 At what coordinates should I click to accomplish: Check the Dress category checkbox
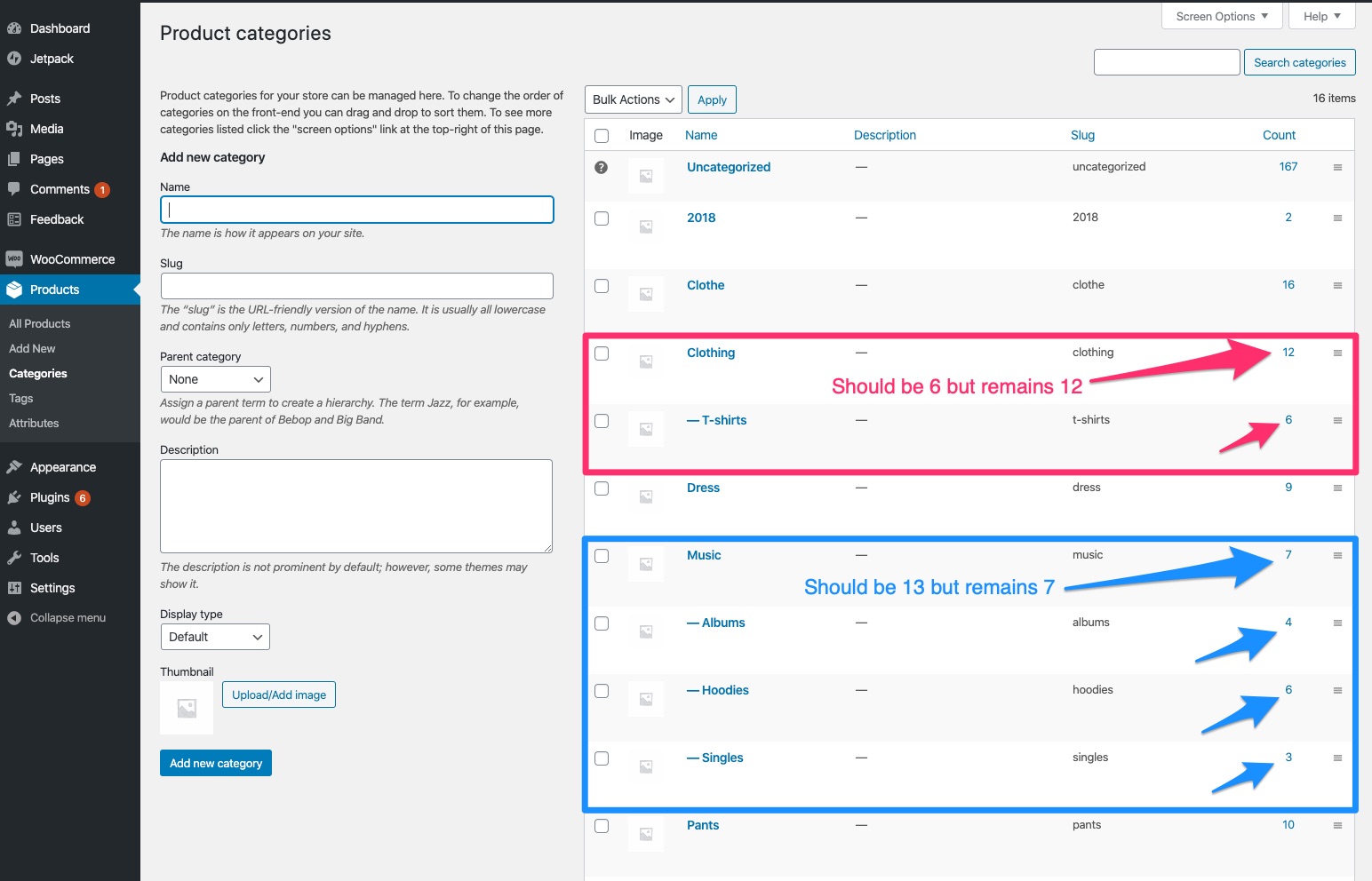click(602, 488)
